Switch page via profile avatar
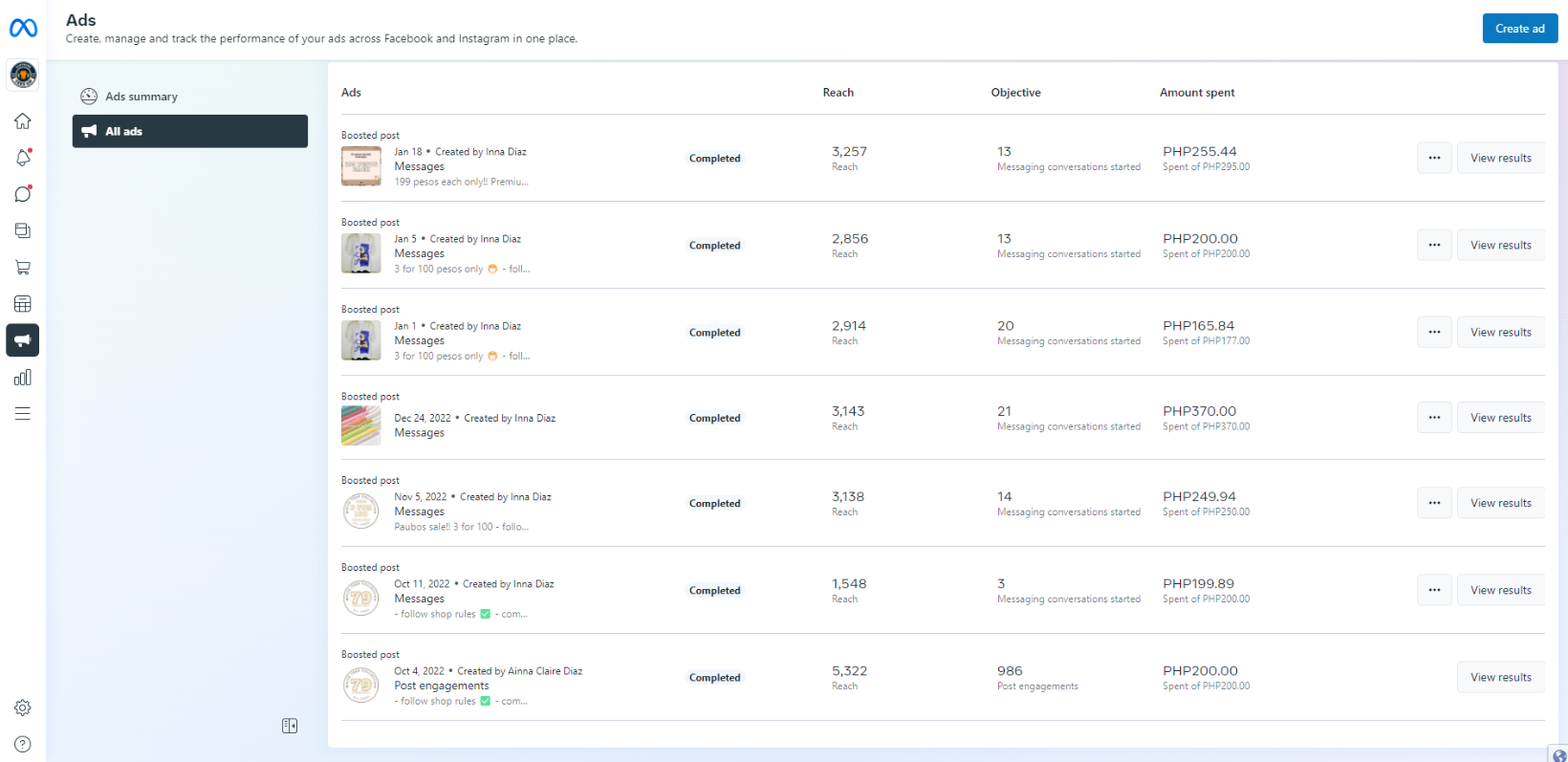Image resolution: width=1568 pixels, height=762 pixels. click(23, 75)
